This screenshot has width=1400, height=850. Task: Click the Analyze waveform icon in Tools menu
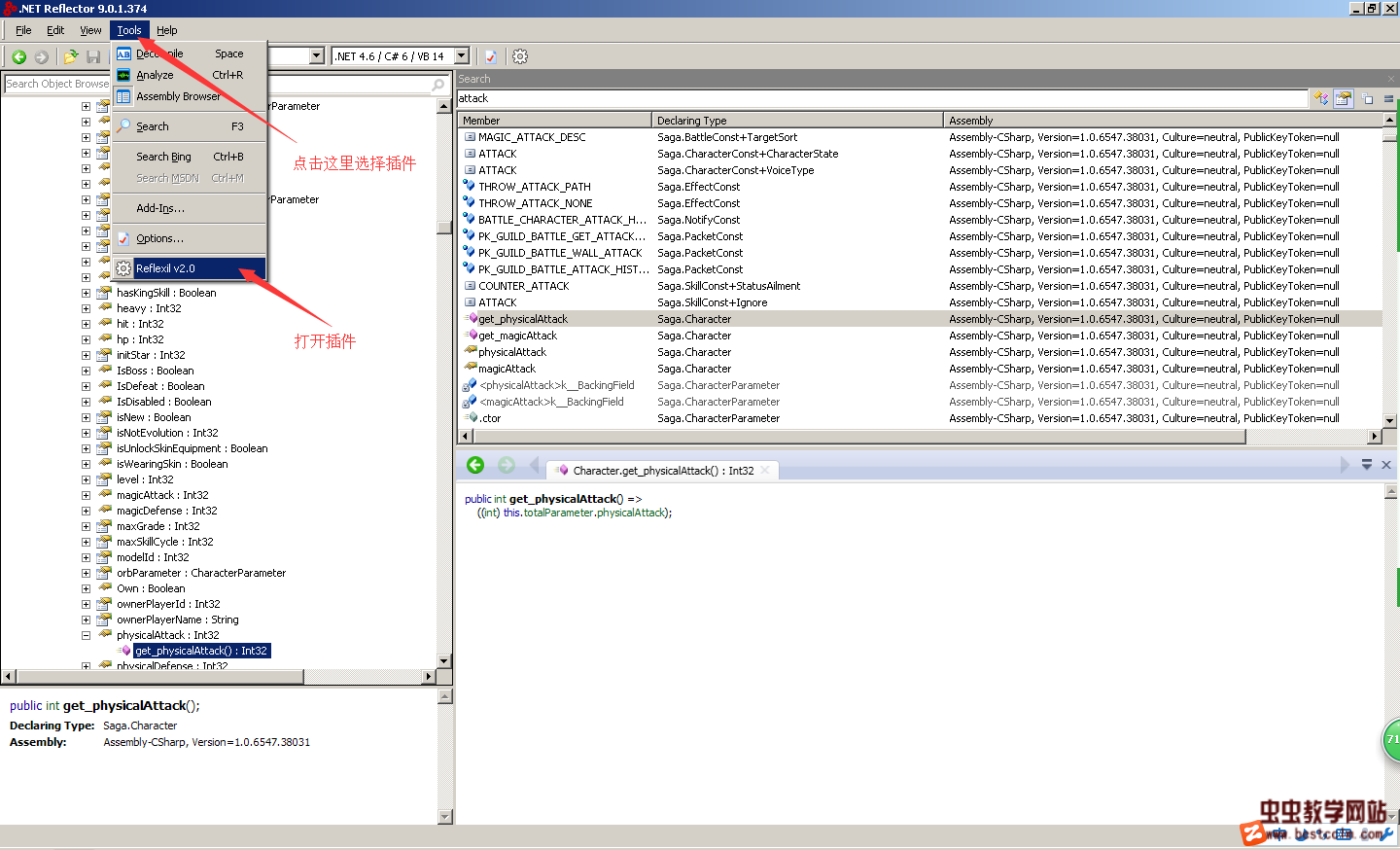[123, 75]
